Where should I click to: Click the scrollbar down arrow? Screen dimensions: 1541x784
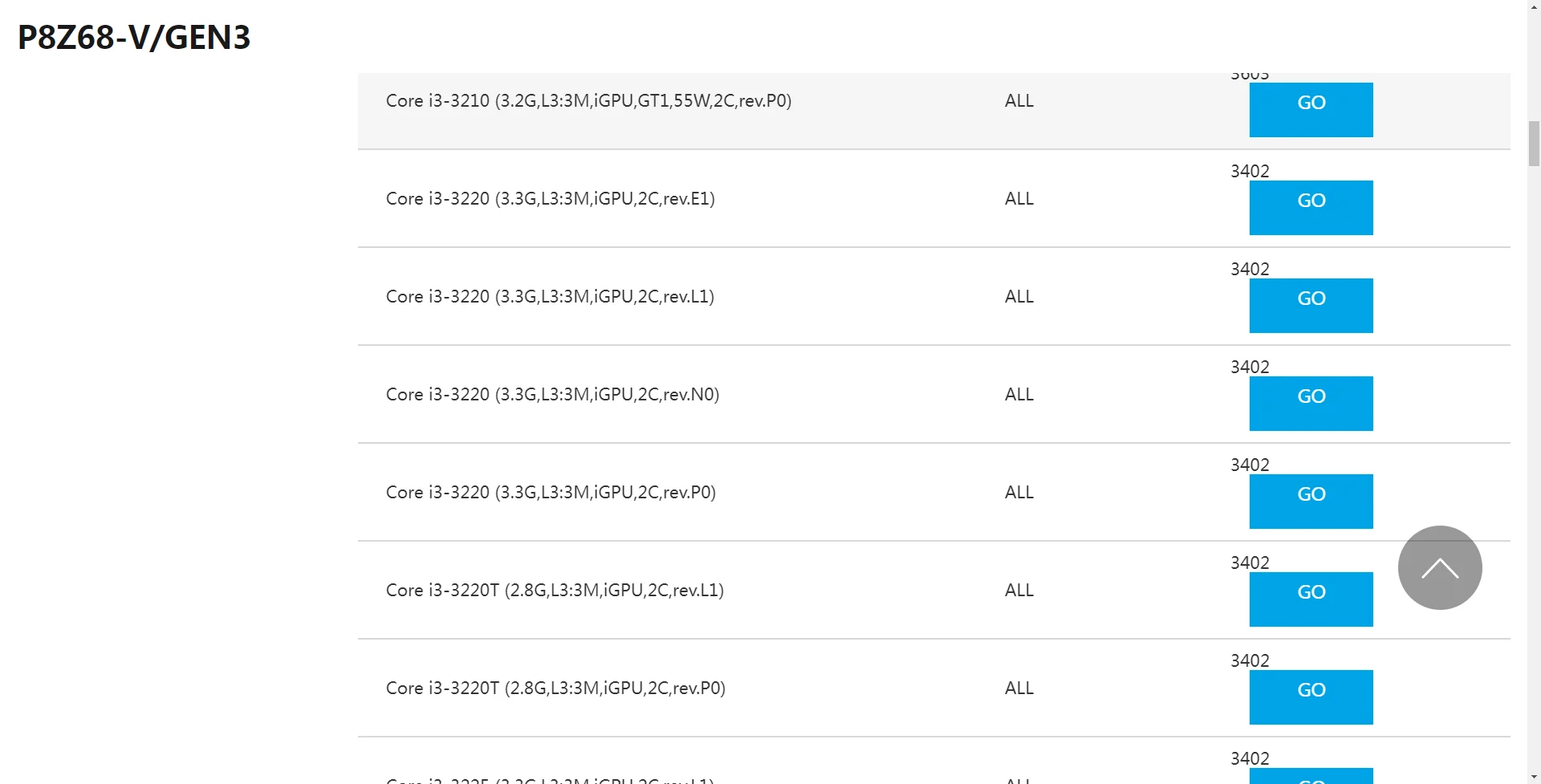pos(1534,778)
